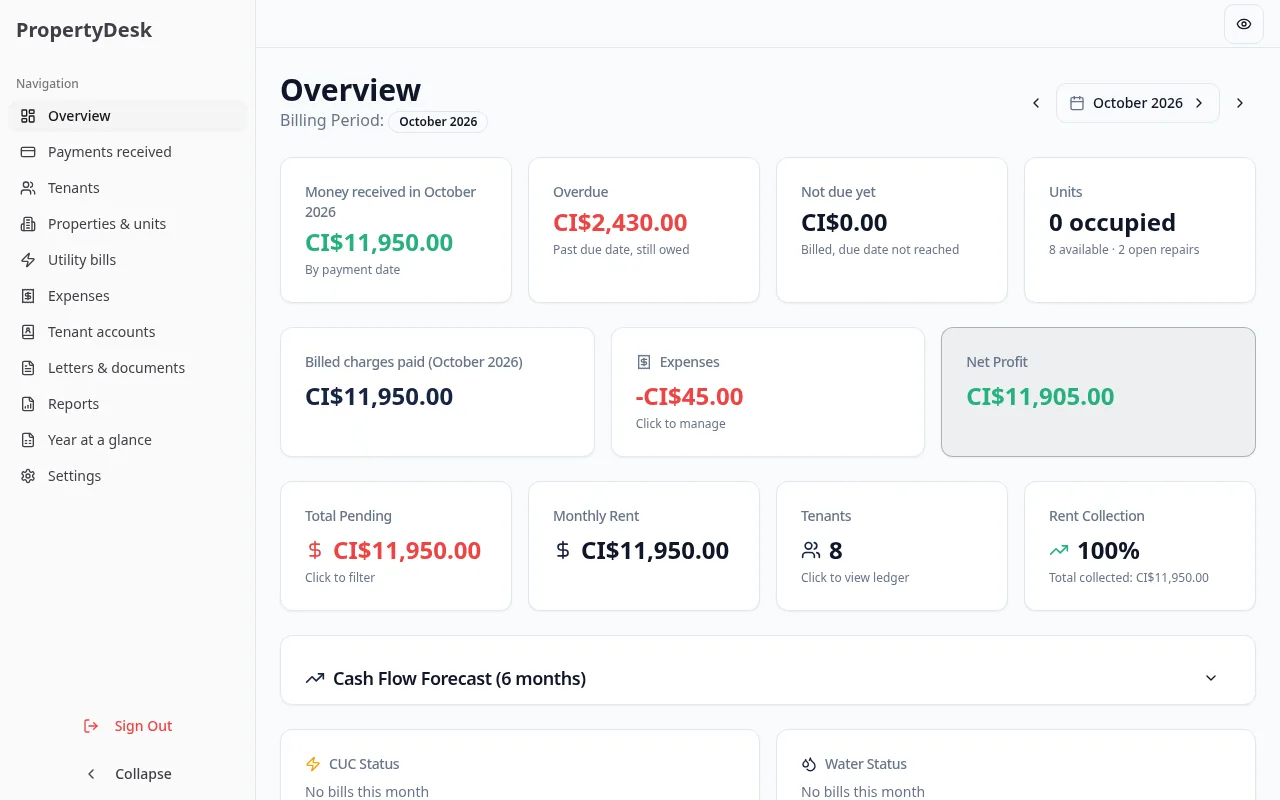The height and width of the screenshot is (800, 1280).
Task: Click the dollar icon on Total Pending card
Action: (x=315, y=550)
